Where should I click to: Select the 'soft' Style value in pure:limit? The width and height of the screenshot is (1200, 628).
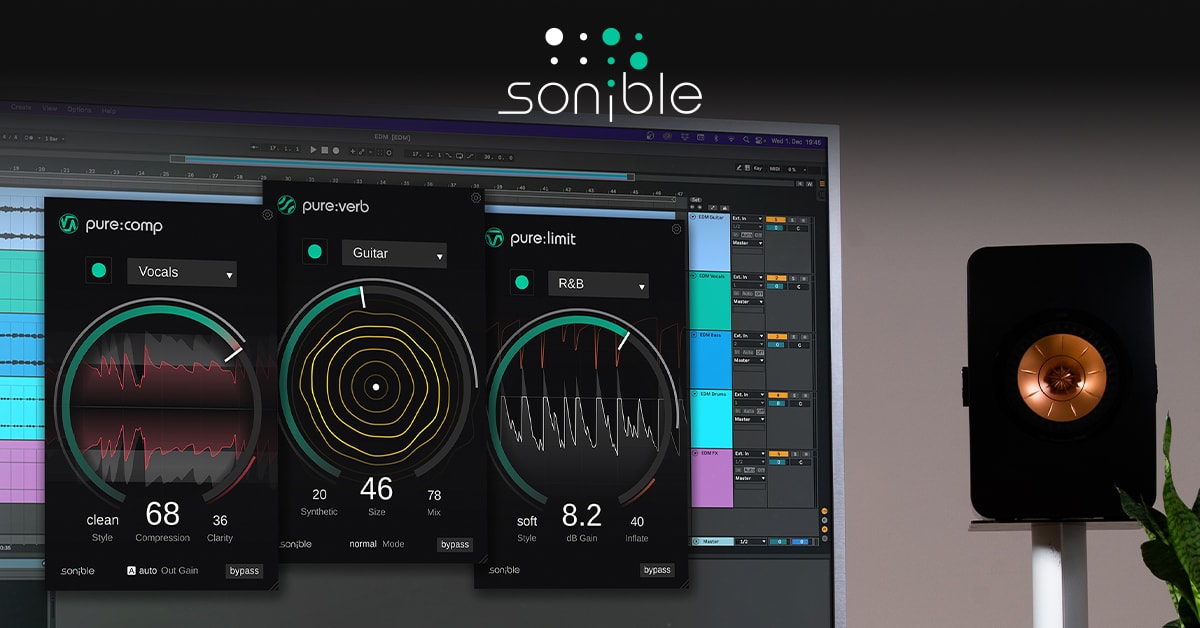(527, 521)
